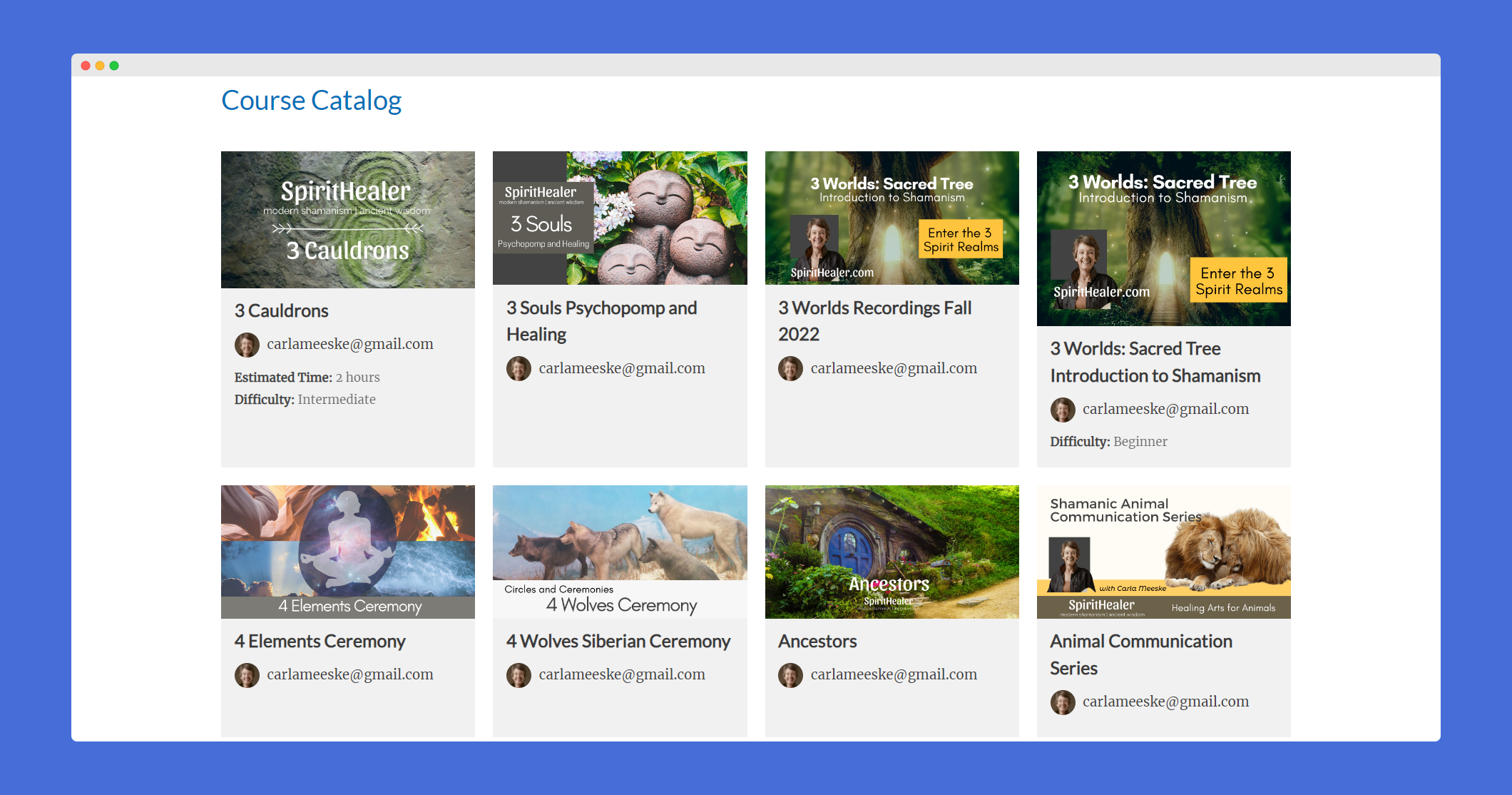
Task: Click the author avatar under Sacred Tree Introduction
Action: click(x=1063, y=410)
